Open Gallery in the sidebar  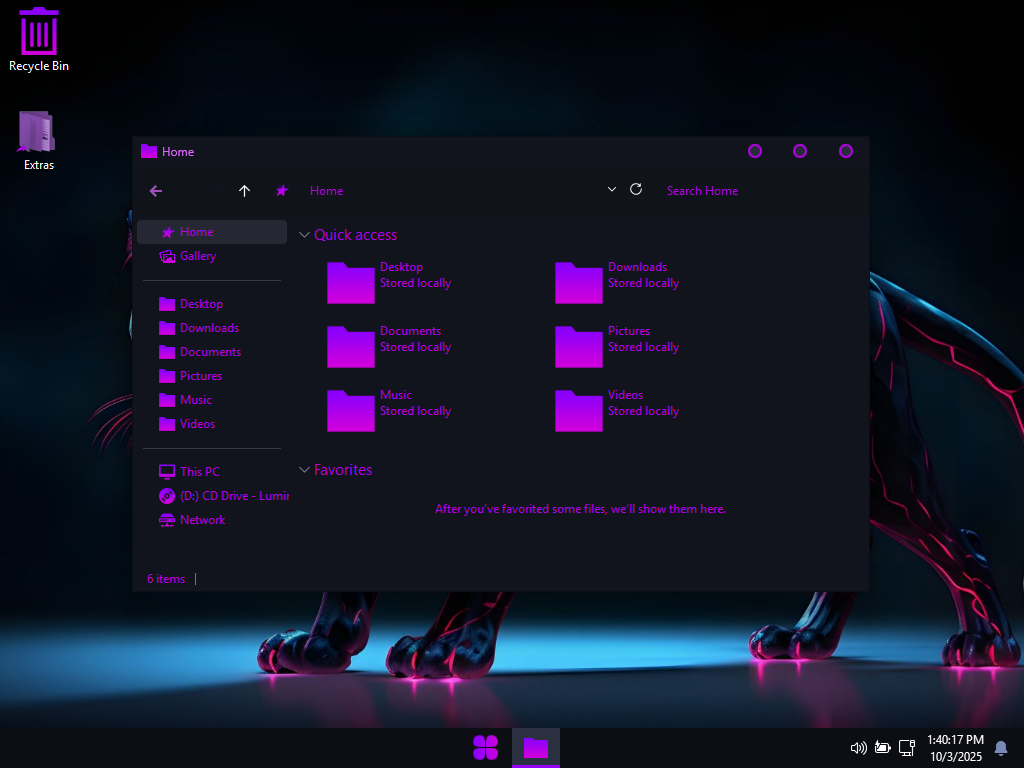pos(212,256)
